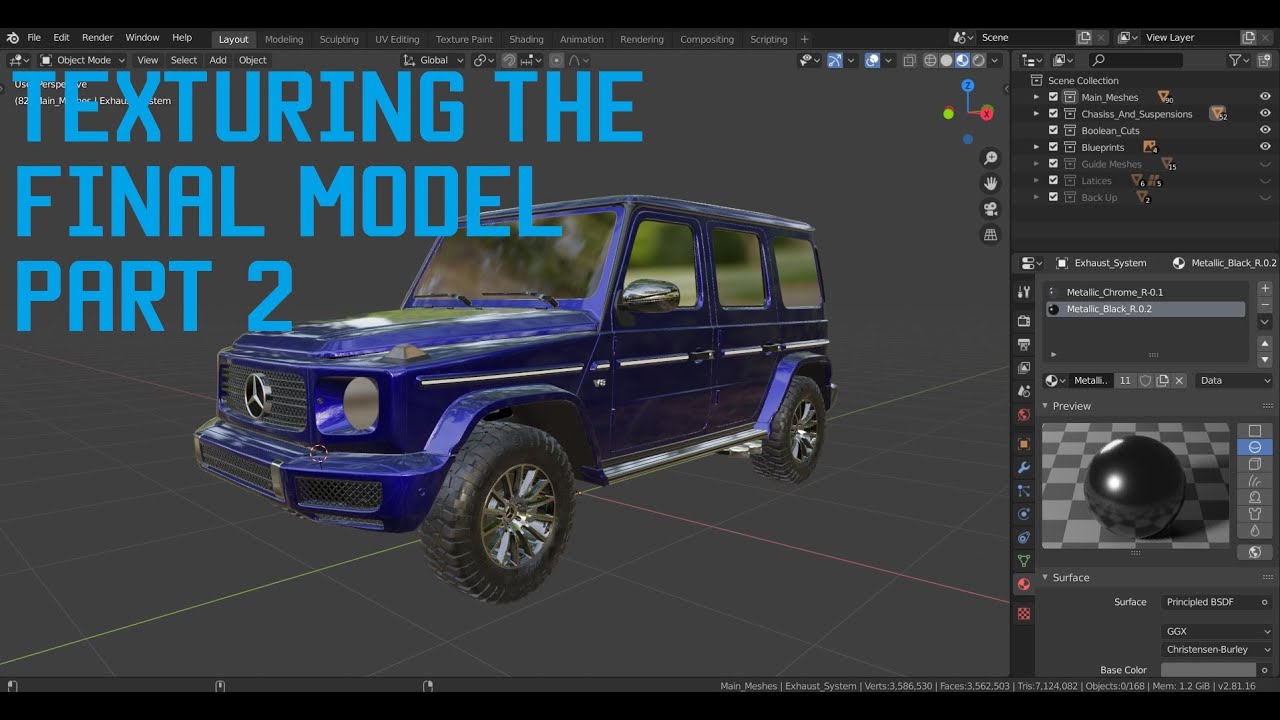Toggle fake user shield for the material
The image size is (1280, 720).
pyautogui.click(x=1146, y=381)
